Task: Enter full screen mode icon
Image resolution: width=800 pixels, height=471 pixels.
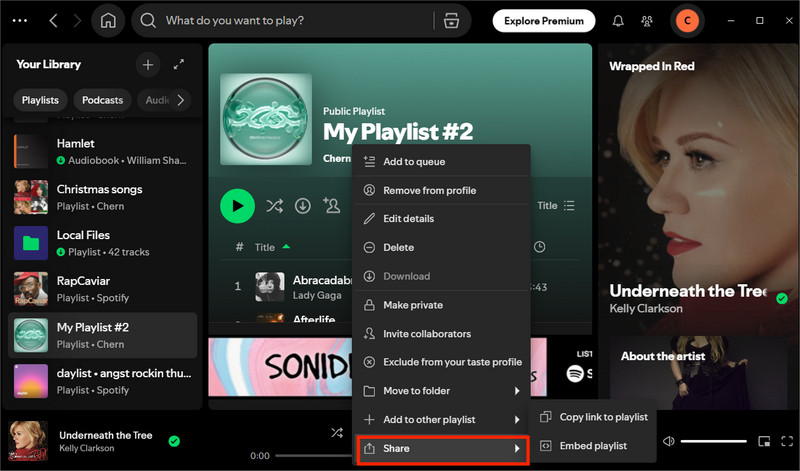Action: 787,441
